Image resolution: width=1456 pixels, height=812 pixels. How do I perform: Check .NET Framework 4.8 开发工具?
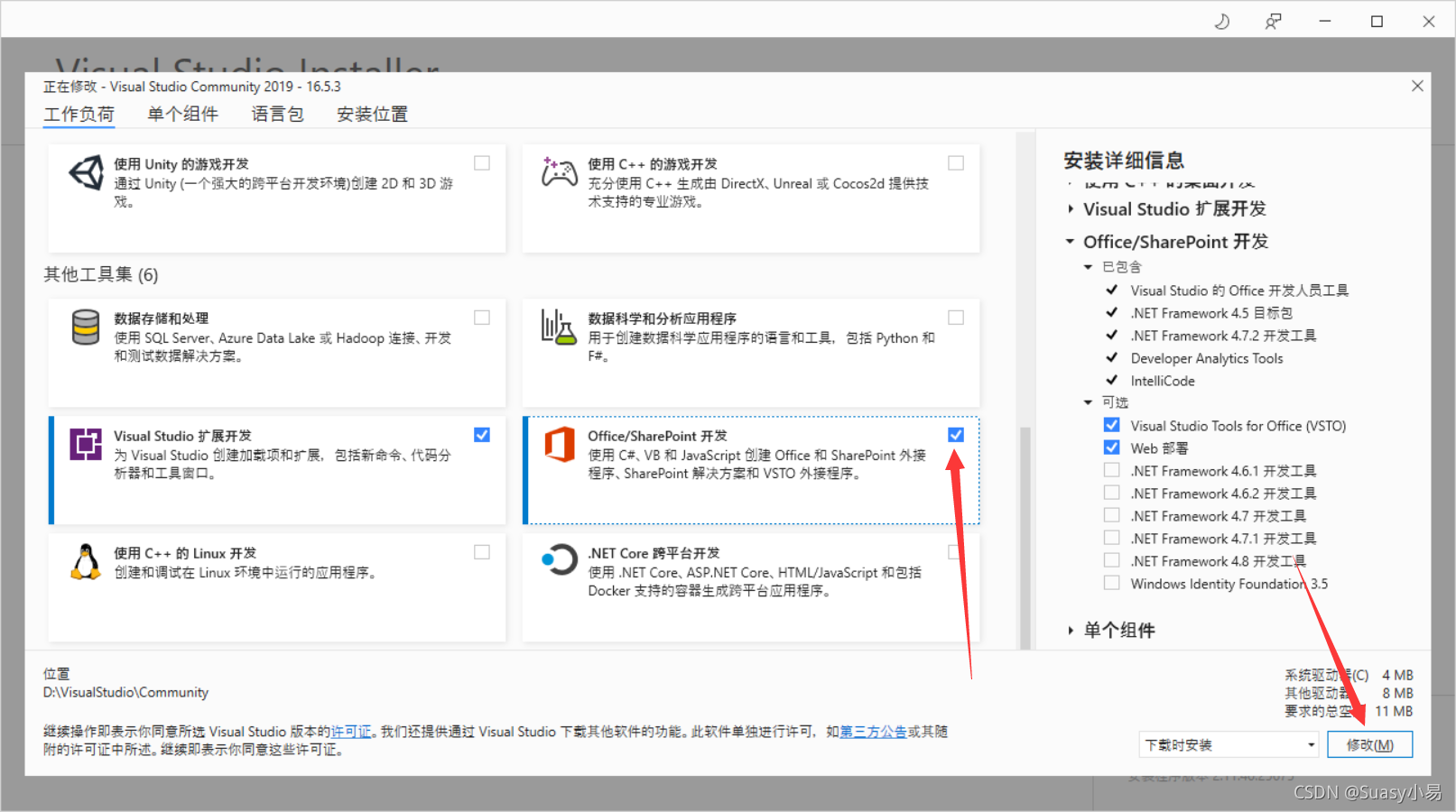pyautogui.click(x=1112, y=560)
